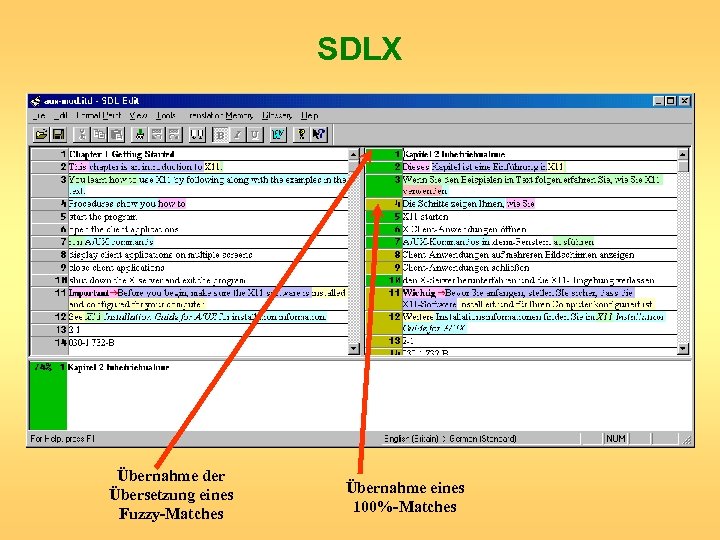Click the arrow-with-question-mark context help icon
Viewport: 720px width, 540px height.
[x=319, y=134]
